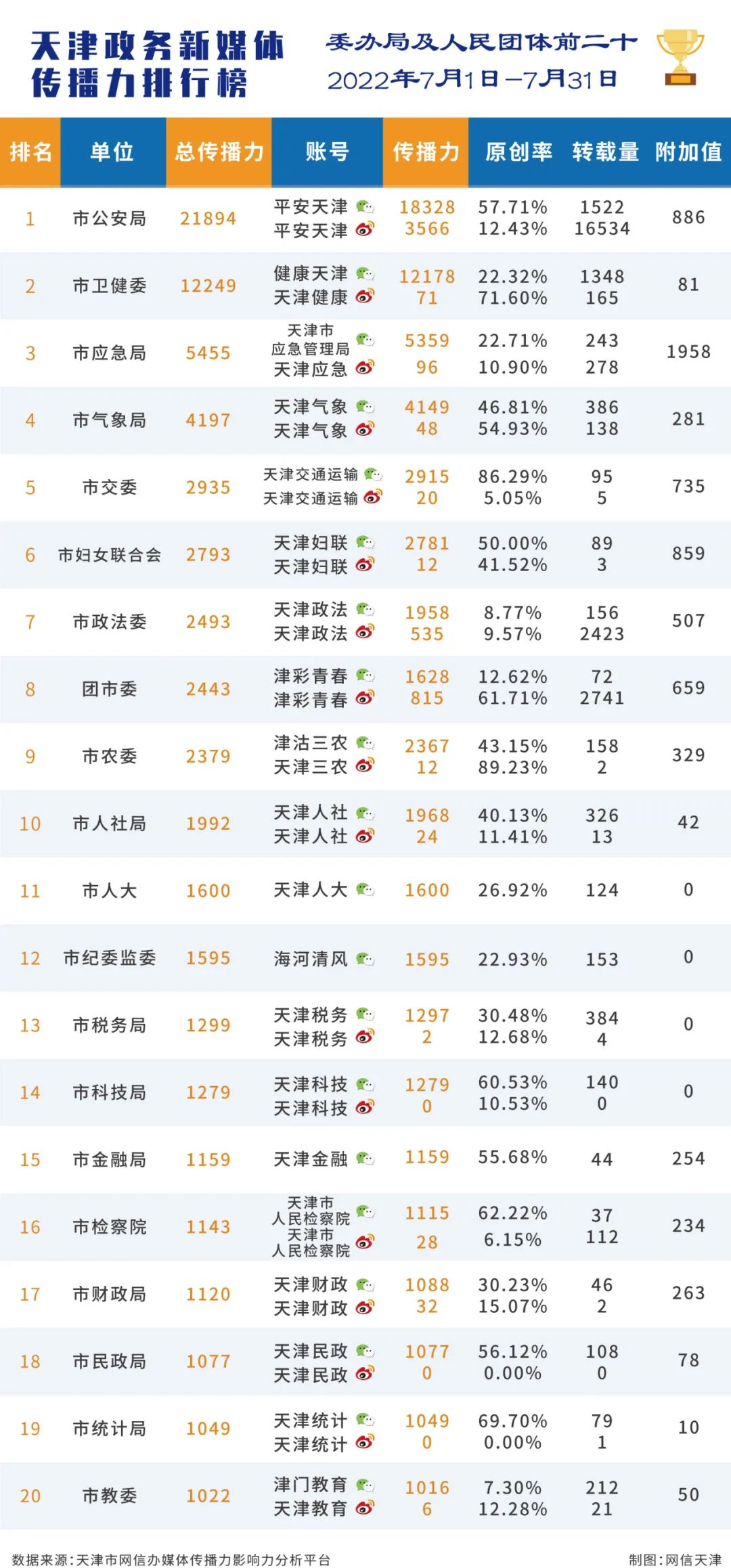731x1568 pixels.
Task: Click total score 12249 for 市卫健委
Action: (x=208, y=286)
